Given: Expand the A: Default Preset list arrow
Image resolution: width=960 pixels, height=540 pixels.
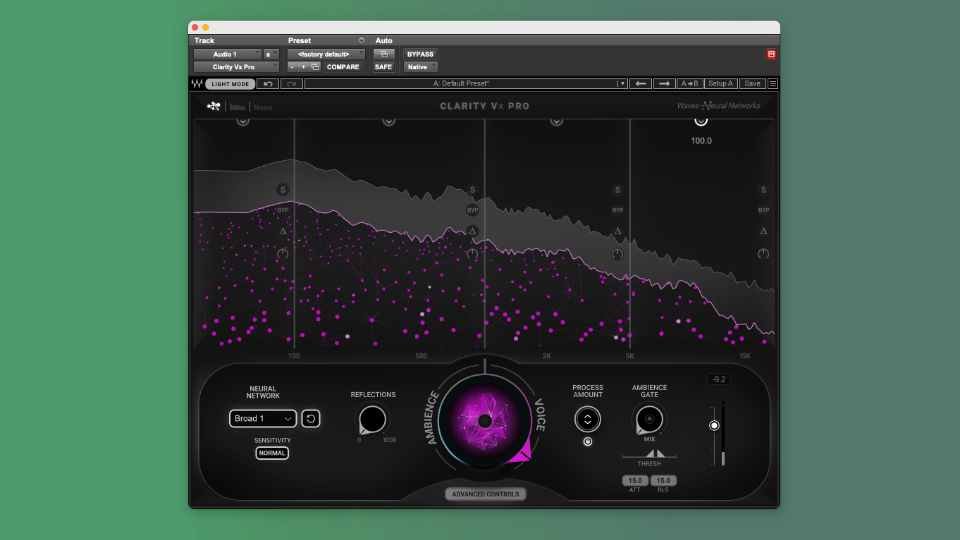Looking at the screenshot, I should coord(621,84).
